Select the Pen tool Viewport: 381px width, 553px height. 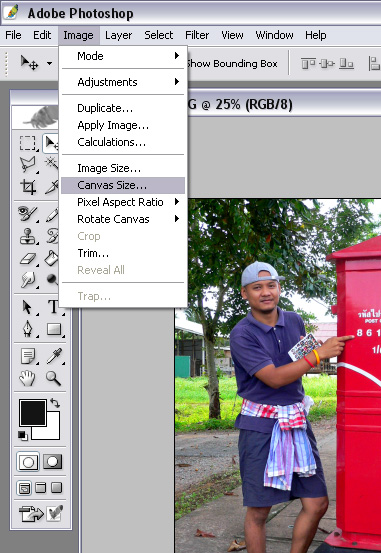coord(28,329)
